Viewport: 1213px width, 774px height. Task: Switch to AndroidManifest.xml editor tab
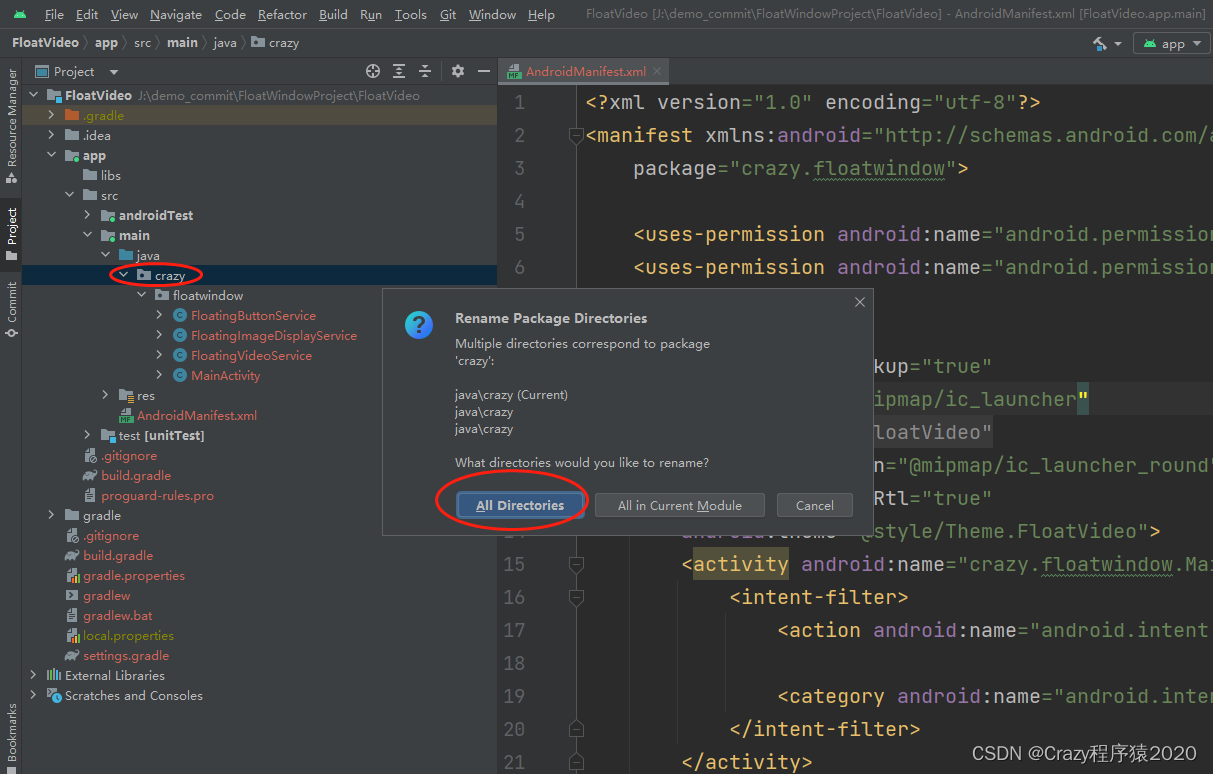pos(586,72)
